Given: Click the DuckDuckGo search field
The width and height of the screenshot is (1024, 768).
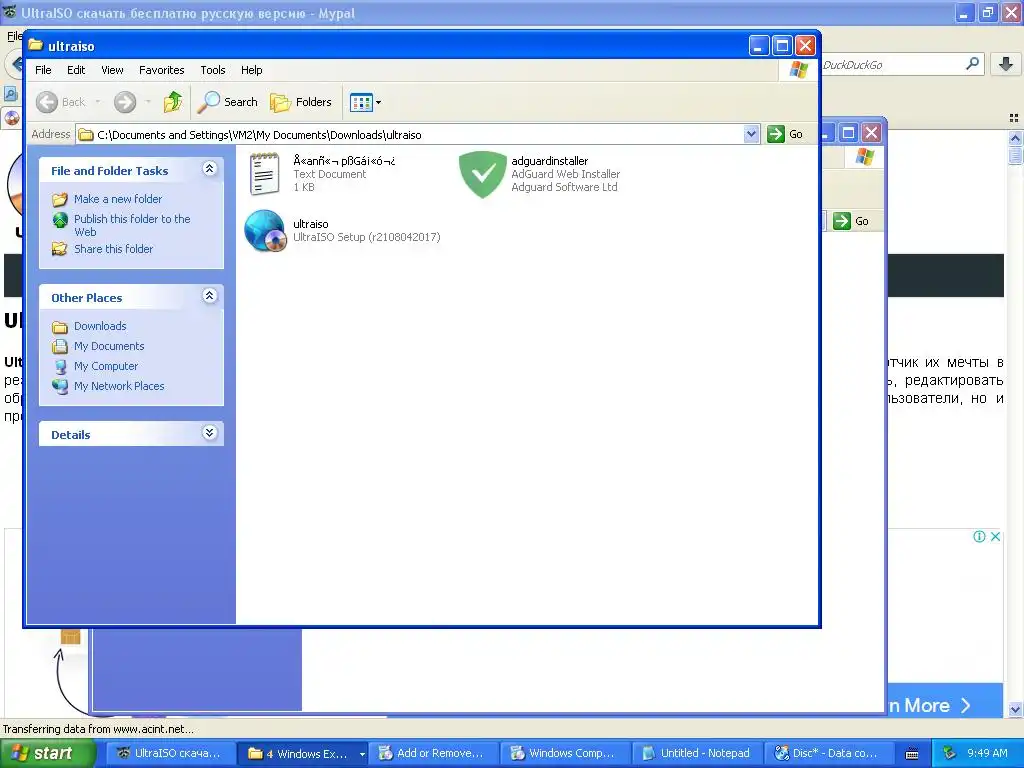Looking at the screenshot, I should (x=891, y=65).
